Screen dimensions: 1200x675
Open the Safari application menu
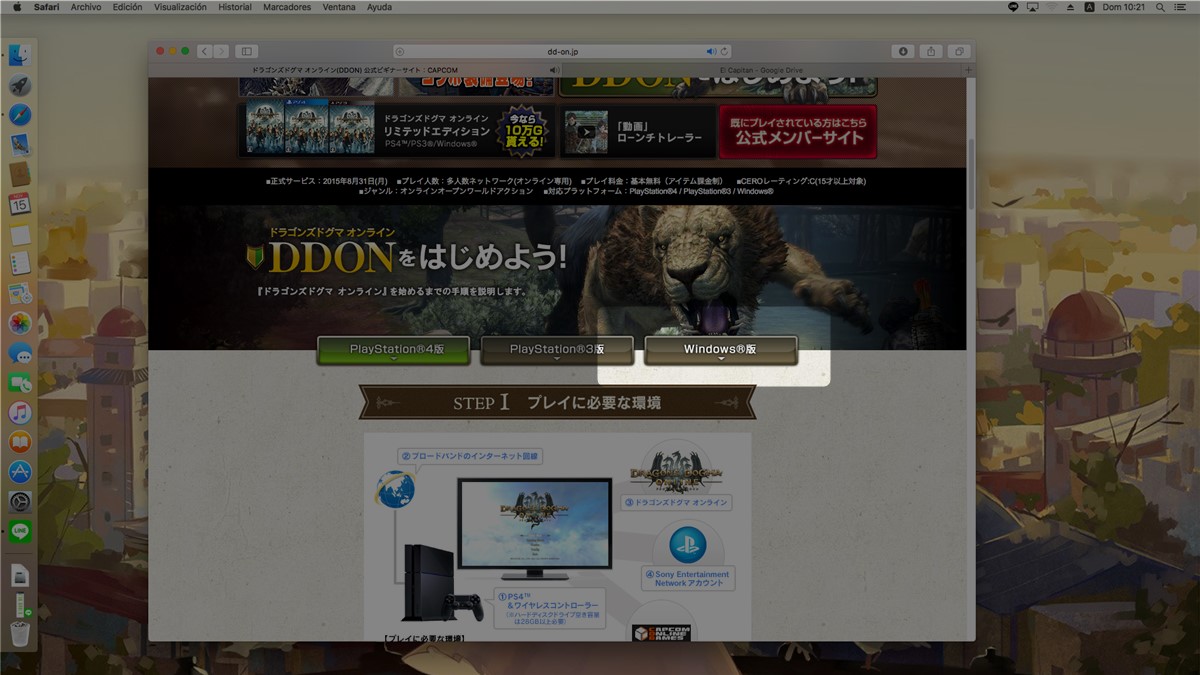46,7
